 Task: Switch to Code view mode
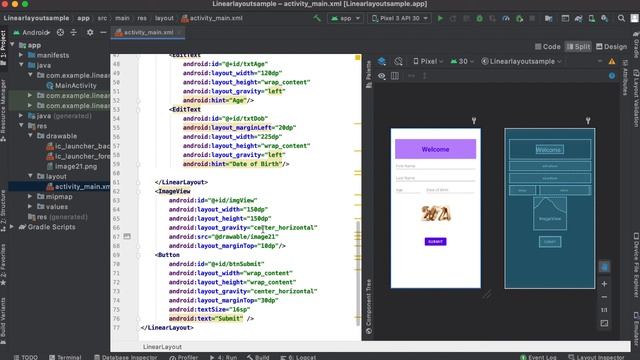pos(548,47)
